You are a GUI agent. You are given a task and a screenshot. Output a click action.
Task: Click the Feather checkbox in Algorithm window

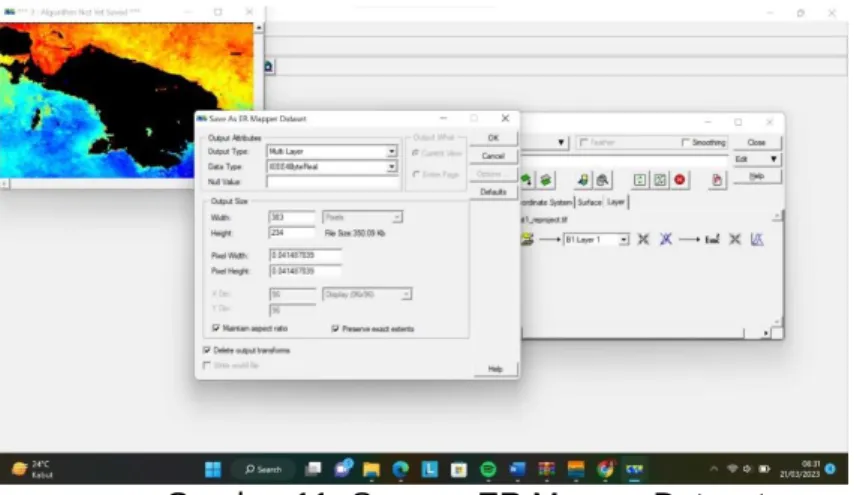[583, 142]
